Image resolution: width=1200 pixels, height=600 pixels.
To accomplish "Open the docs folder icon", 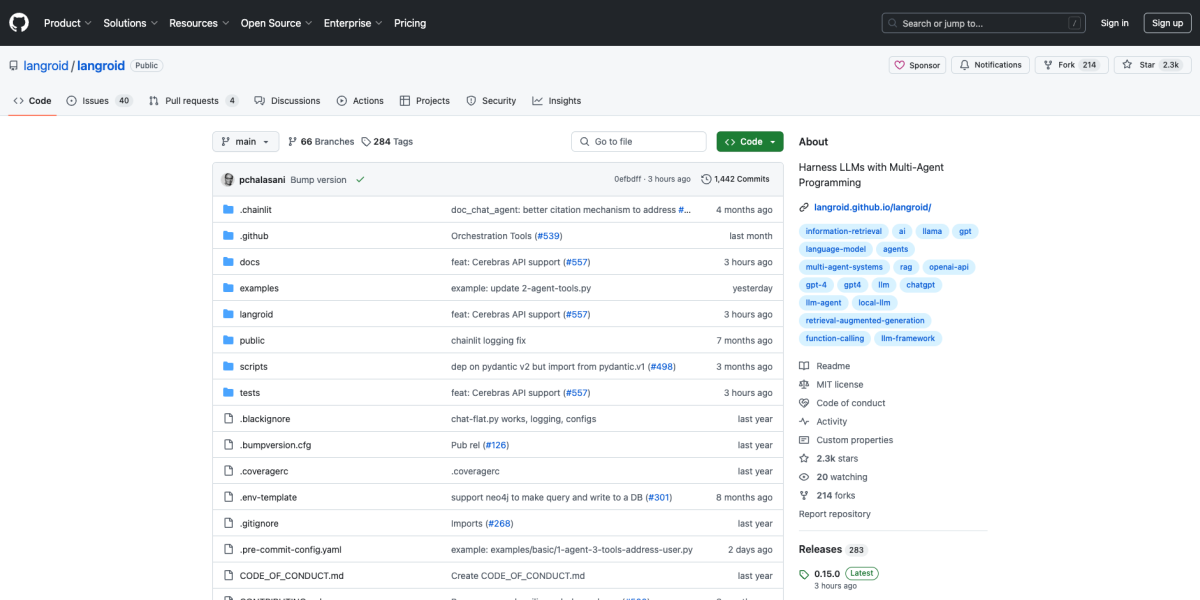I will click(228, 262).
